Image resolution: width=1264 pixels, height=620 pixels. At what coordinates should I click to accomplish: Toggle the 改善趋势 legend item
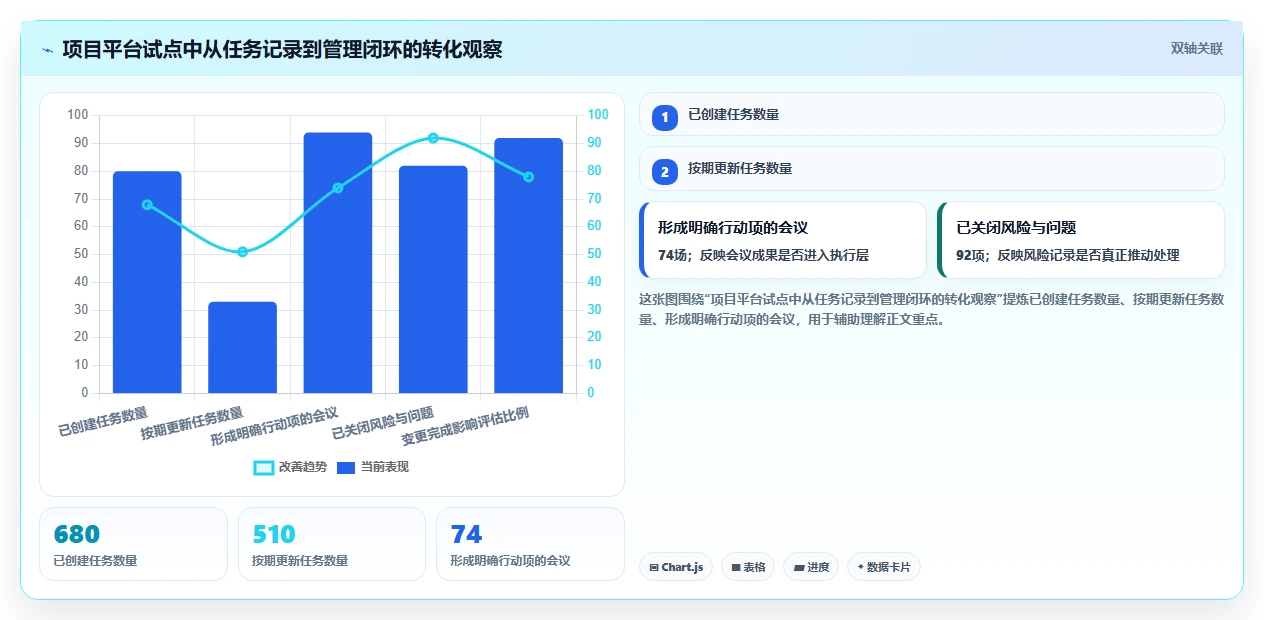[290, 467]
